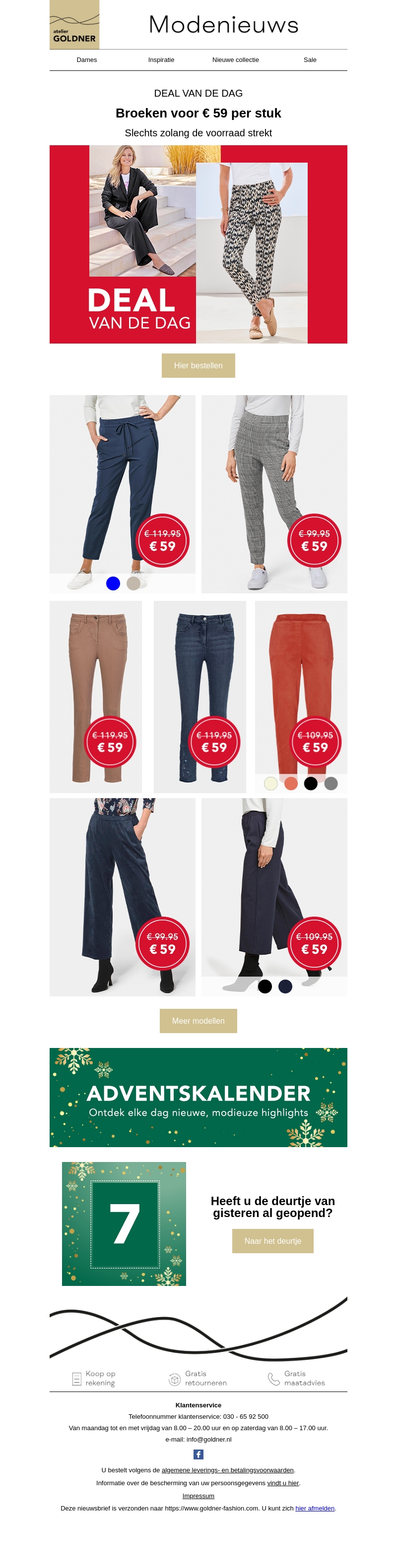Open the Facebook icon in footer

coord(198,1454)
